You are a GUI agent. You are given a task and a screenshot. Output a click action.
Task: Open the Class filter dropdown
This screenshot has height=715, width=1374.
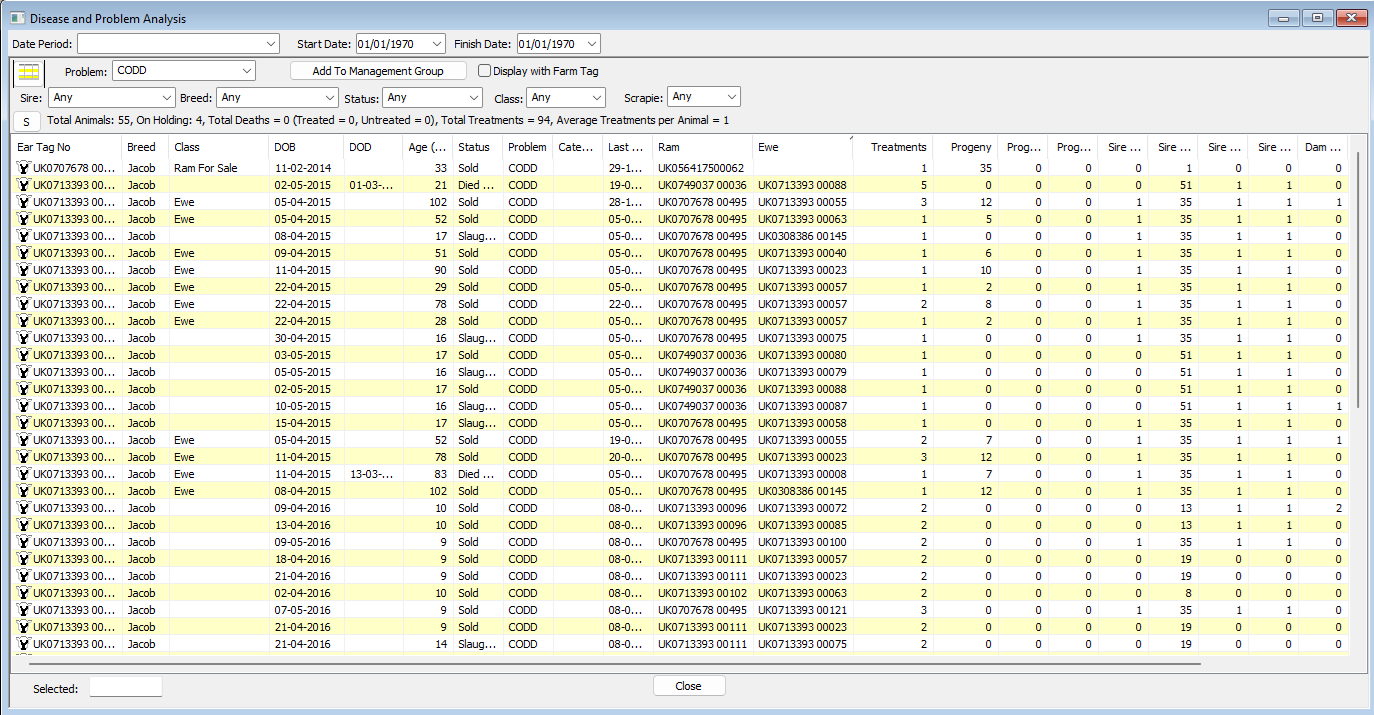click(597, 98)
